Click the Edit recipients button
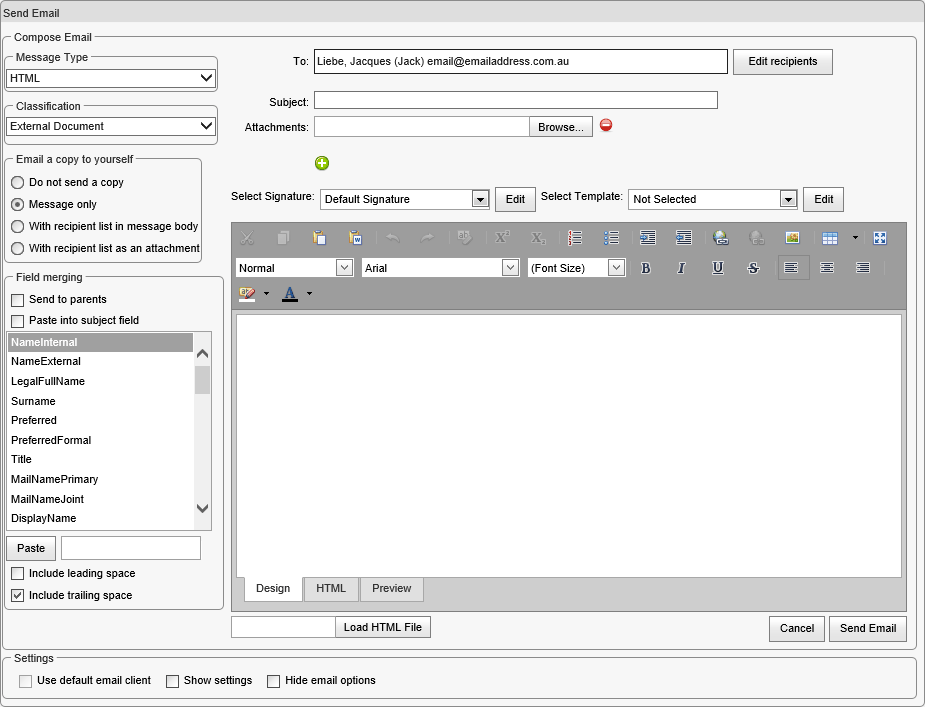Viewport: 925px width, 707px height. tap(783, 61)
